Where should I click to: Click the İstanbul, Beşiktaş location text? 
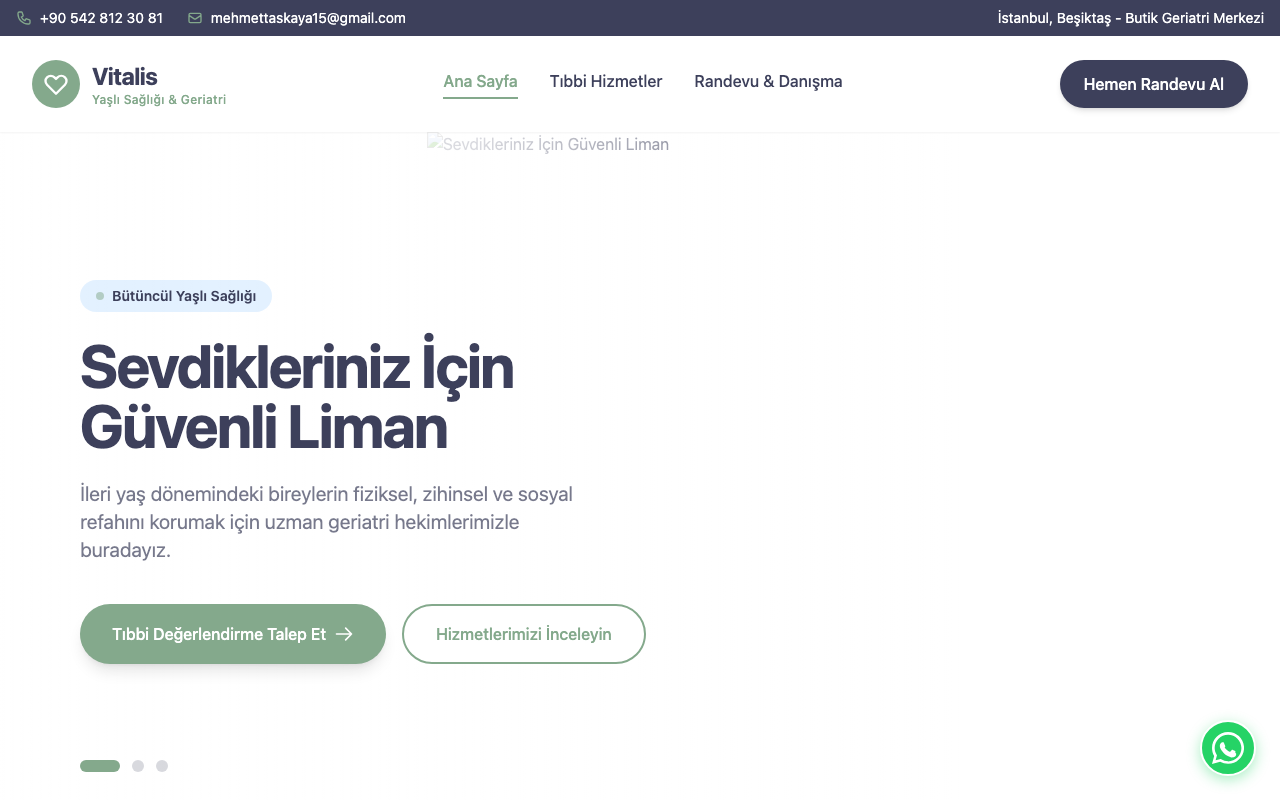coord(1131,18)
